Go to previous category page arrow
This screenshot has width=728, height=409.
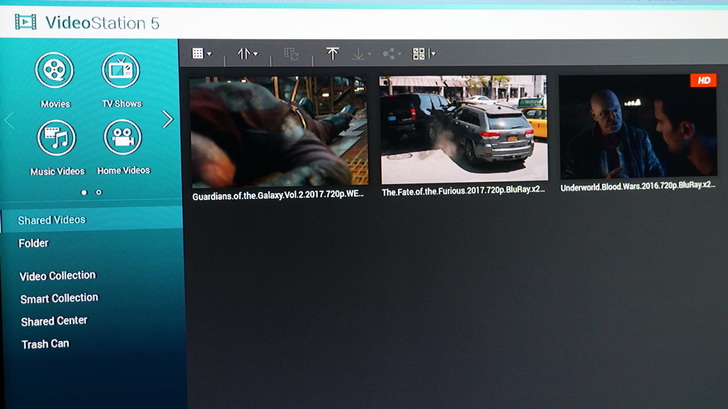tap(9, 121)
